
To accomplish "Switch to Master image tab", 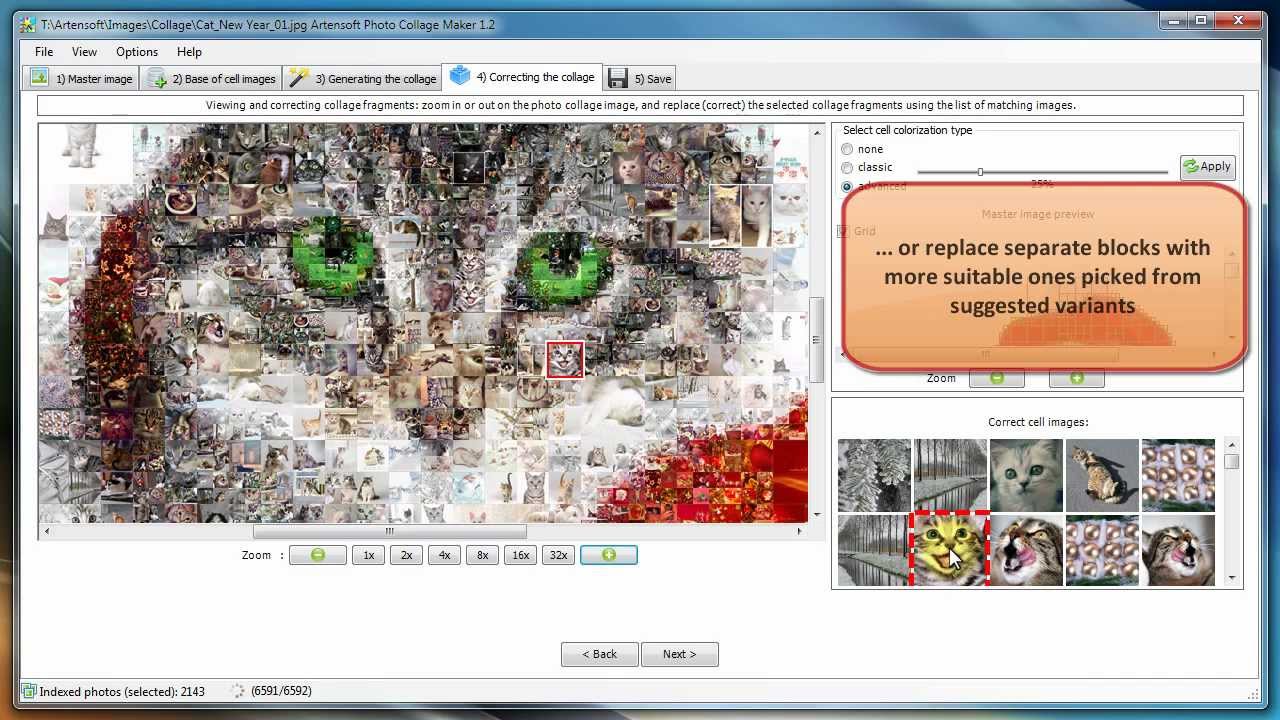I will 81,78.
